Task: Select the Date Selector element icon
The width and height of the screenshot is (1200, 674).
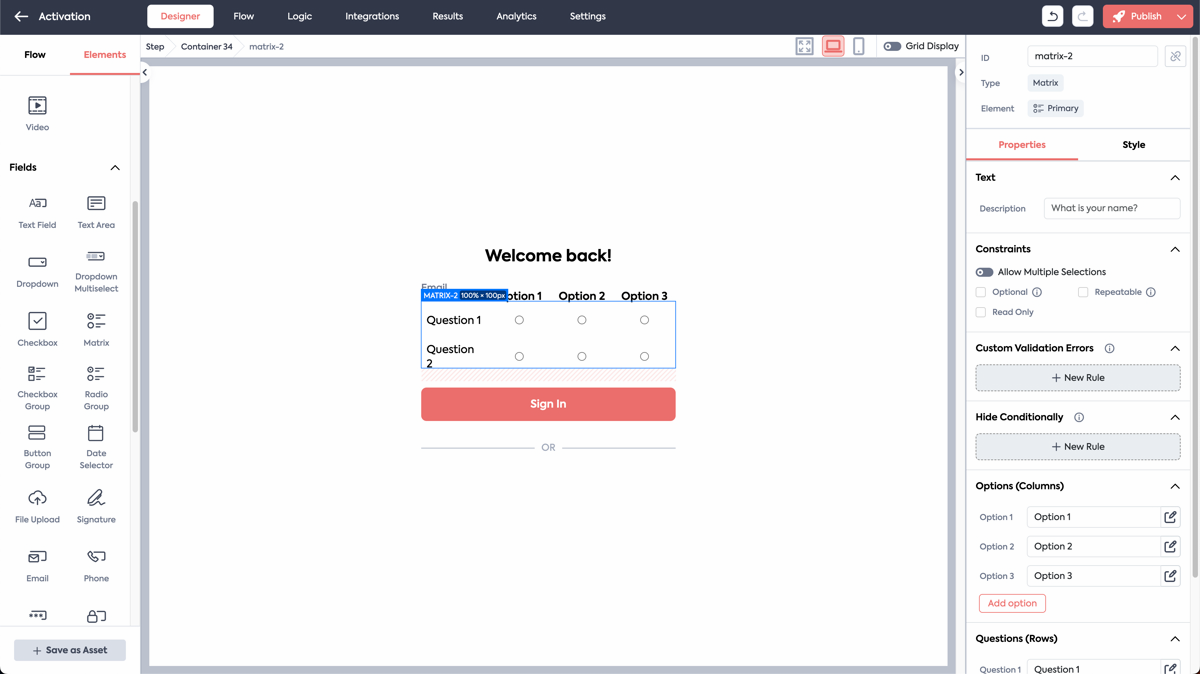Action: pyautogui.click(x=96, y=434)
